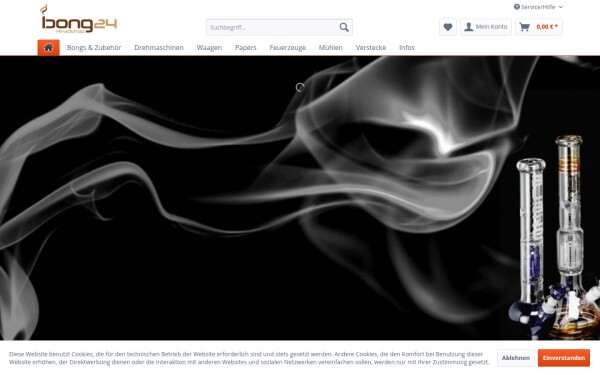Go to the home page via house icon

[48, 47]
